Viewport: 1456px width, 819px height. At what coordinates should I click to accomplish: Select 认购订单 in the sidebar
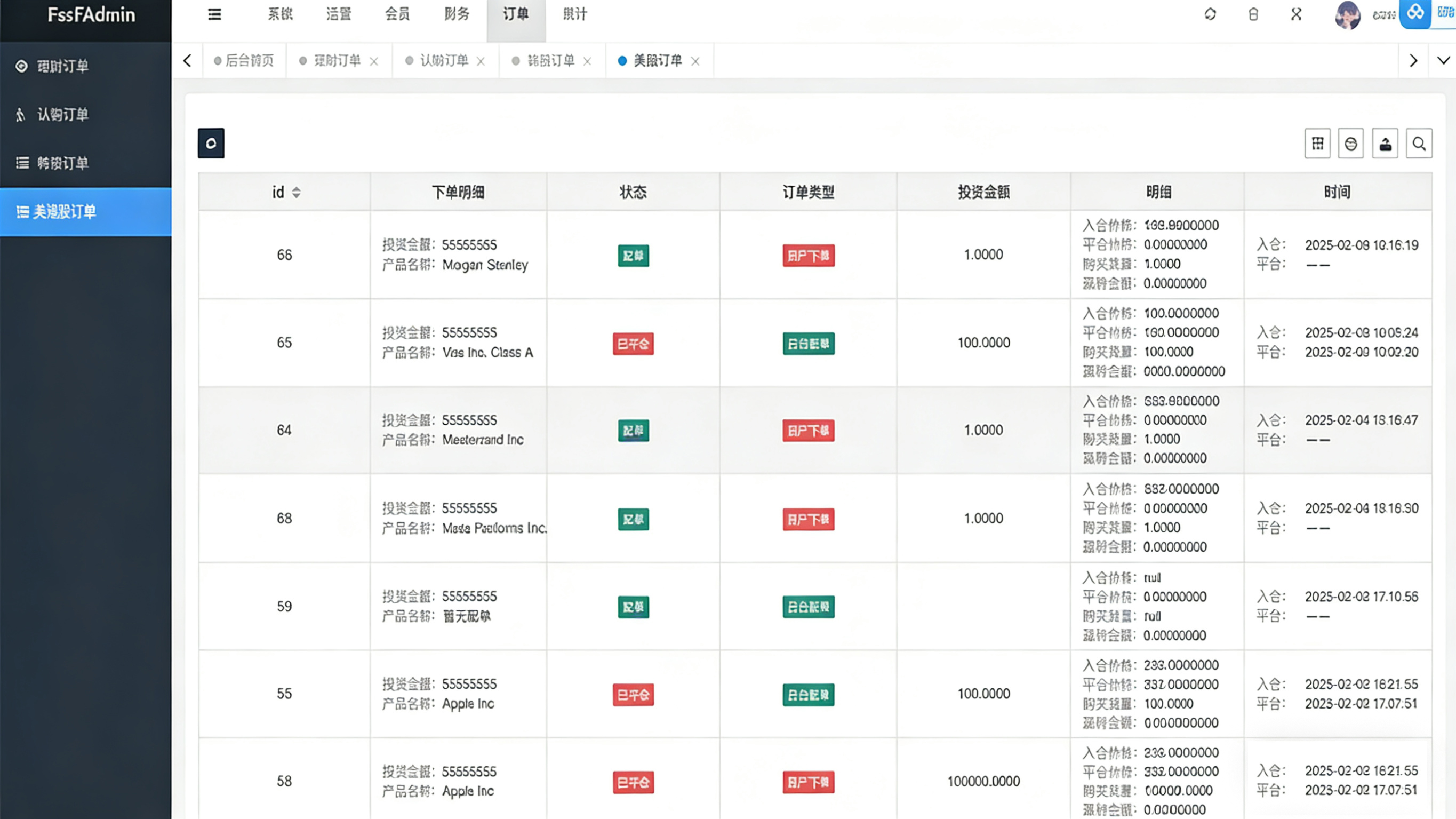pyautogui.click(x=63, y=114)
